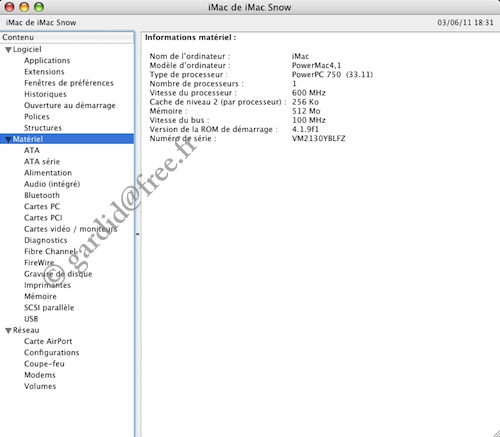Open the Alimentation entry
Image resolution: width=500 pixels, height=437 pixels.
pos(48,173)
